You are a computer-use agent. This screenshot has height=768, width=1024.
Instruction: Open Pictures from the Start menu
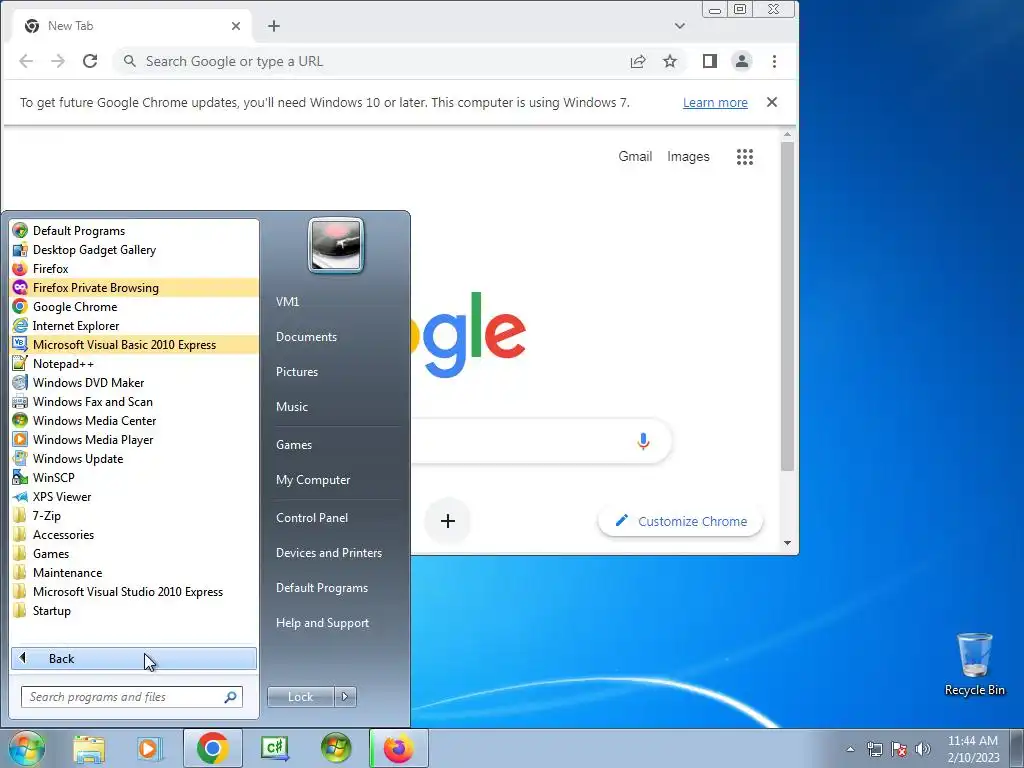click(297, 372)
